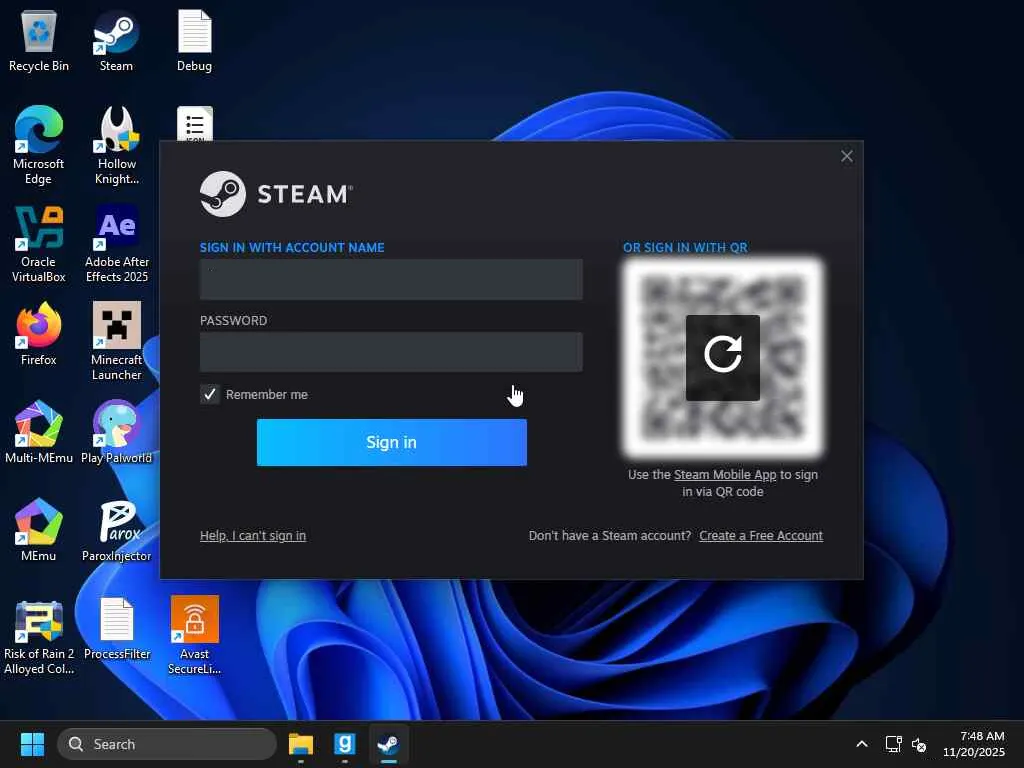Launch Microsoft Edge from desktop

coord(39,145)
